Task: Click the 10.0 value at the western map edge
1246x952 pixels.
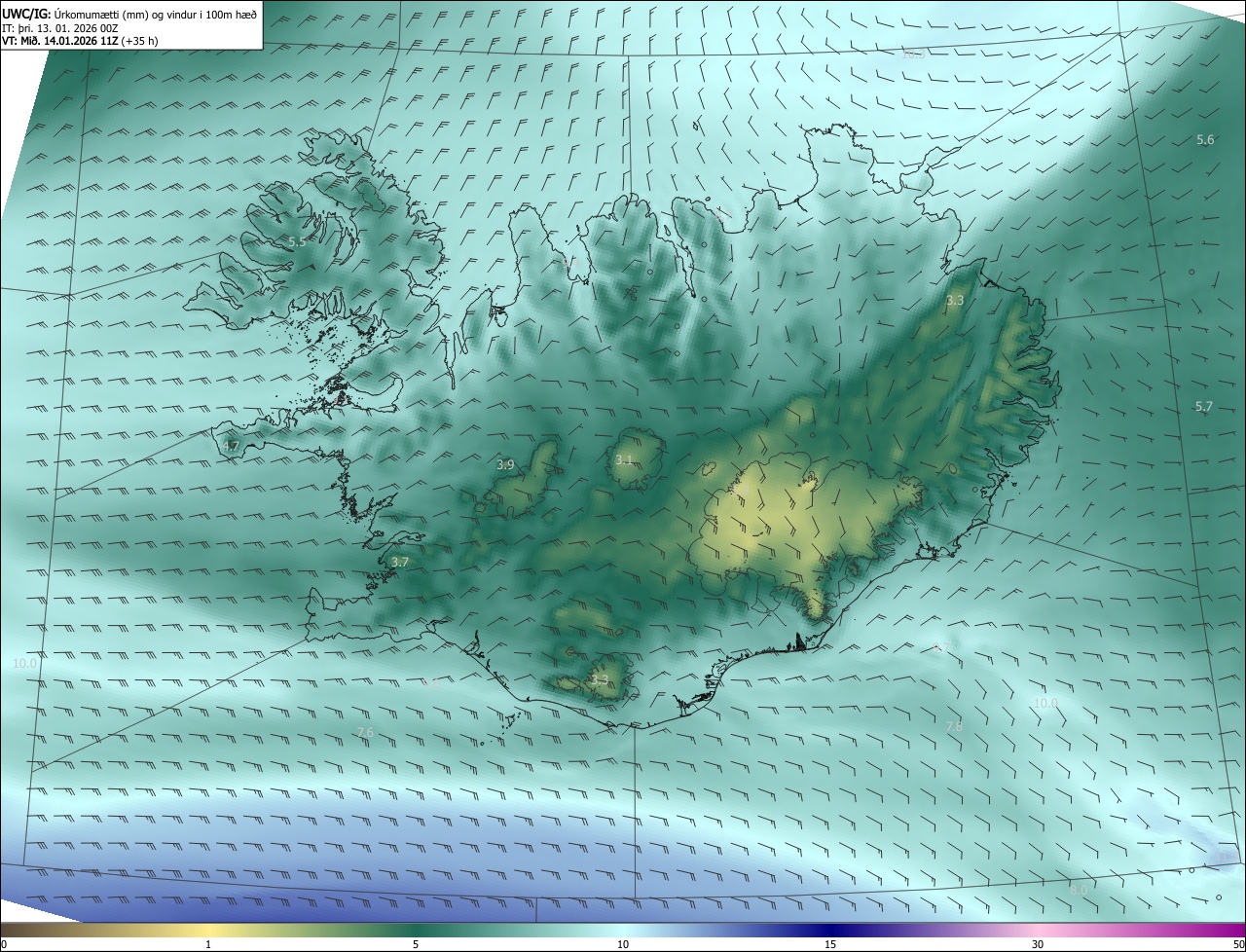Action: (x=25, y=663)
